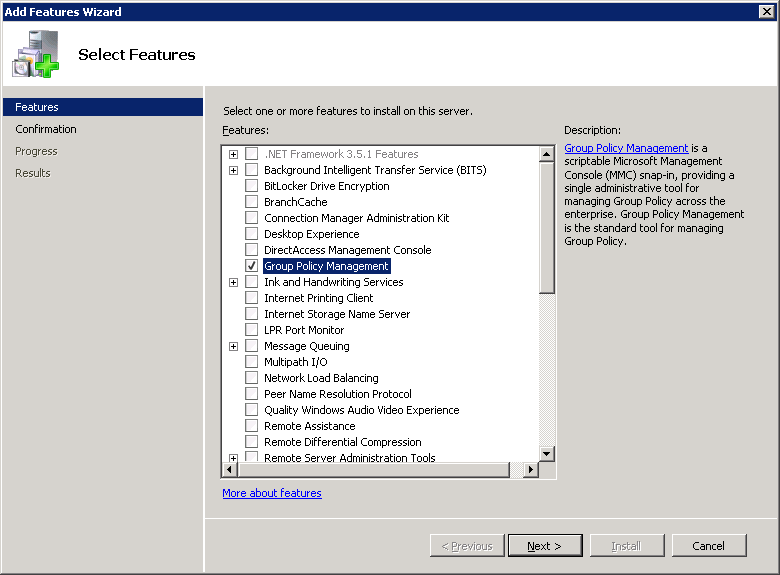Close the Add Features Wizard window

pos(767,11)
